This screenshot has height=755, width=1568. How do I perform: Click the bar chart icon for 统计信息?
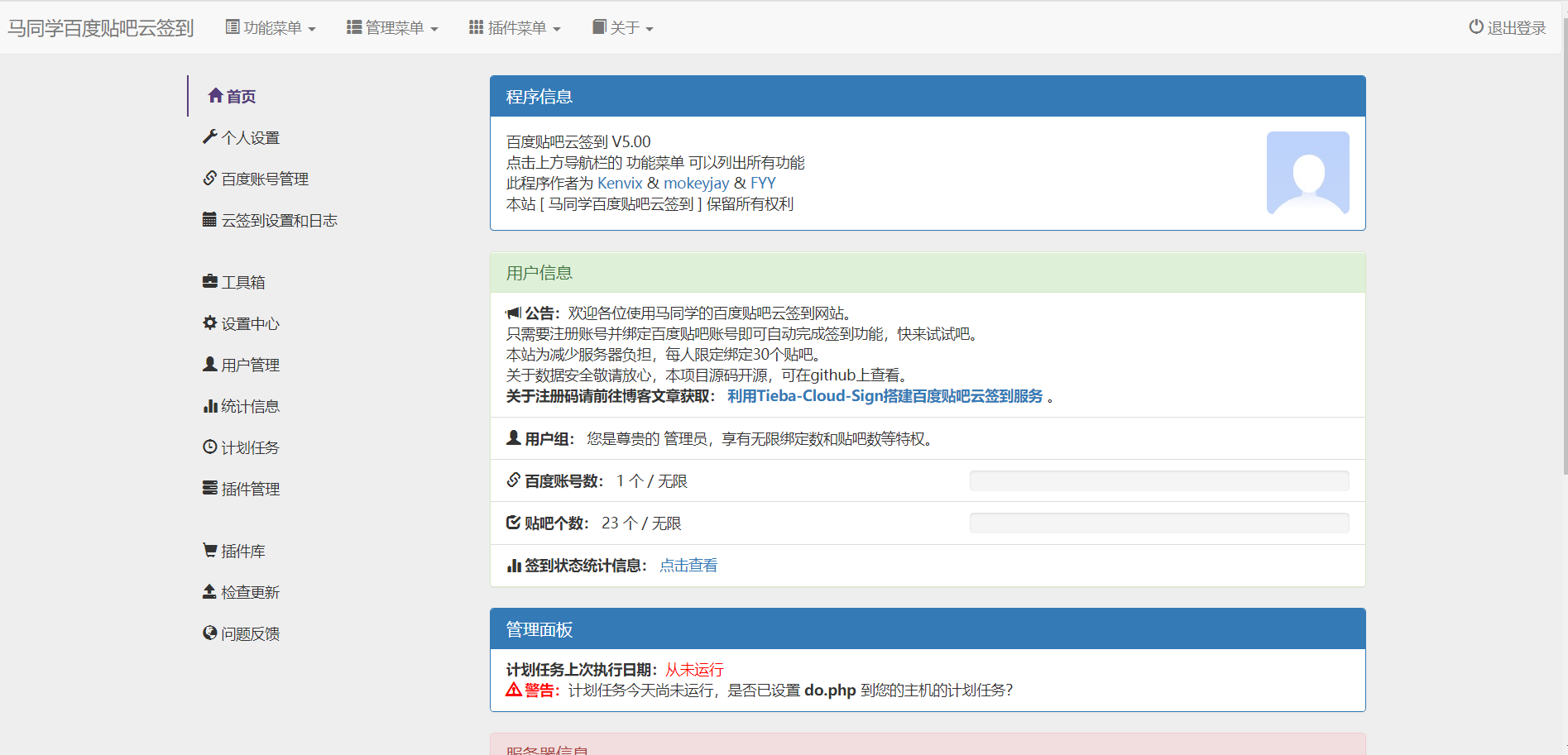point(210,406)
